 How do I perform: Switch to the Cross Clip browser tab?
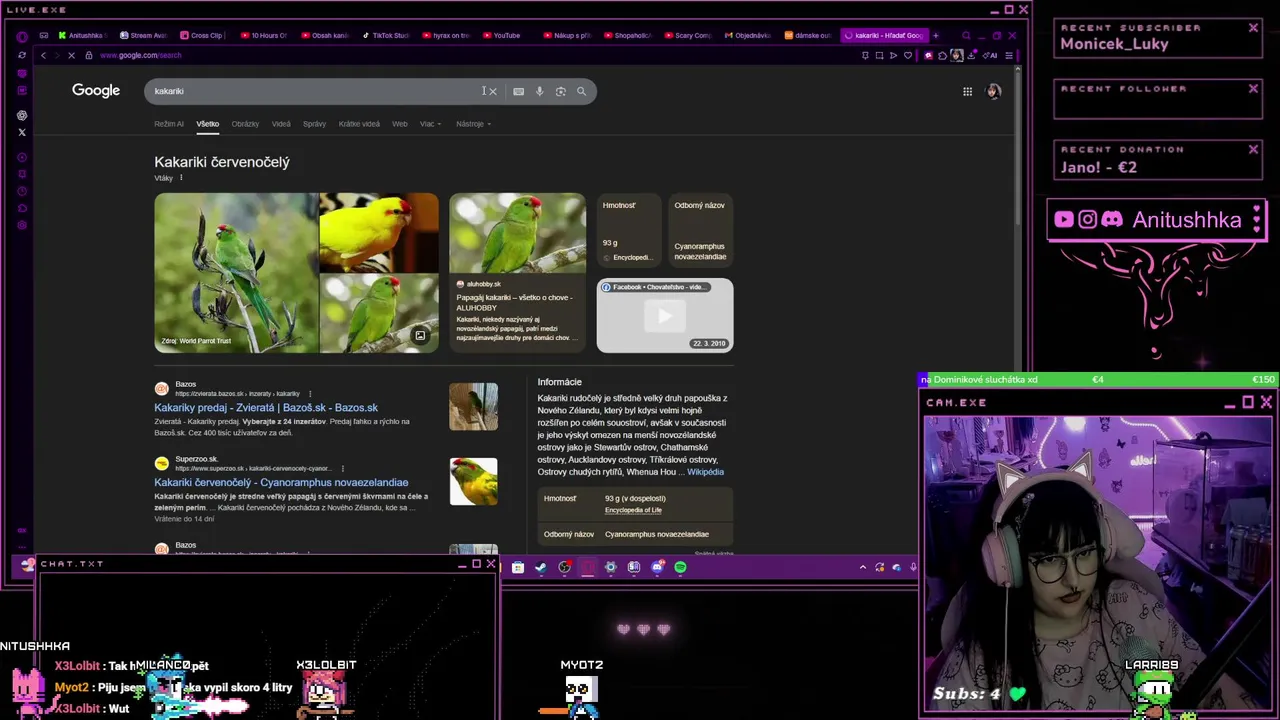(x=203, y=35)
